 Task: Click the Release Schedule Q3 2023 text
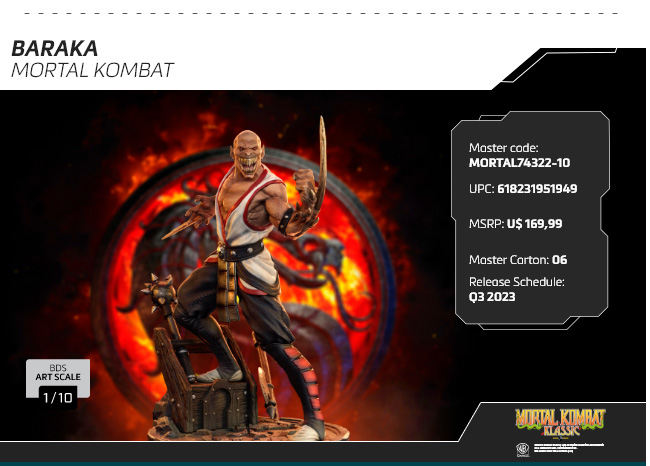pyautogui.click(x=492, y=297)
